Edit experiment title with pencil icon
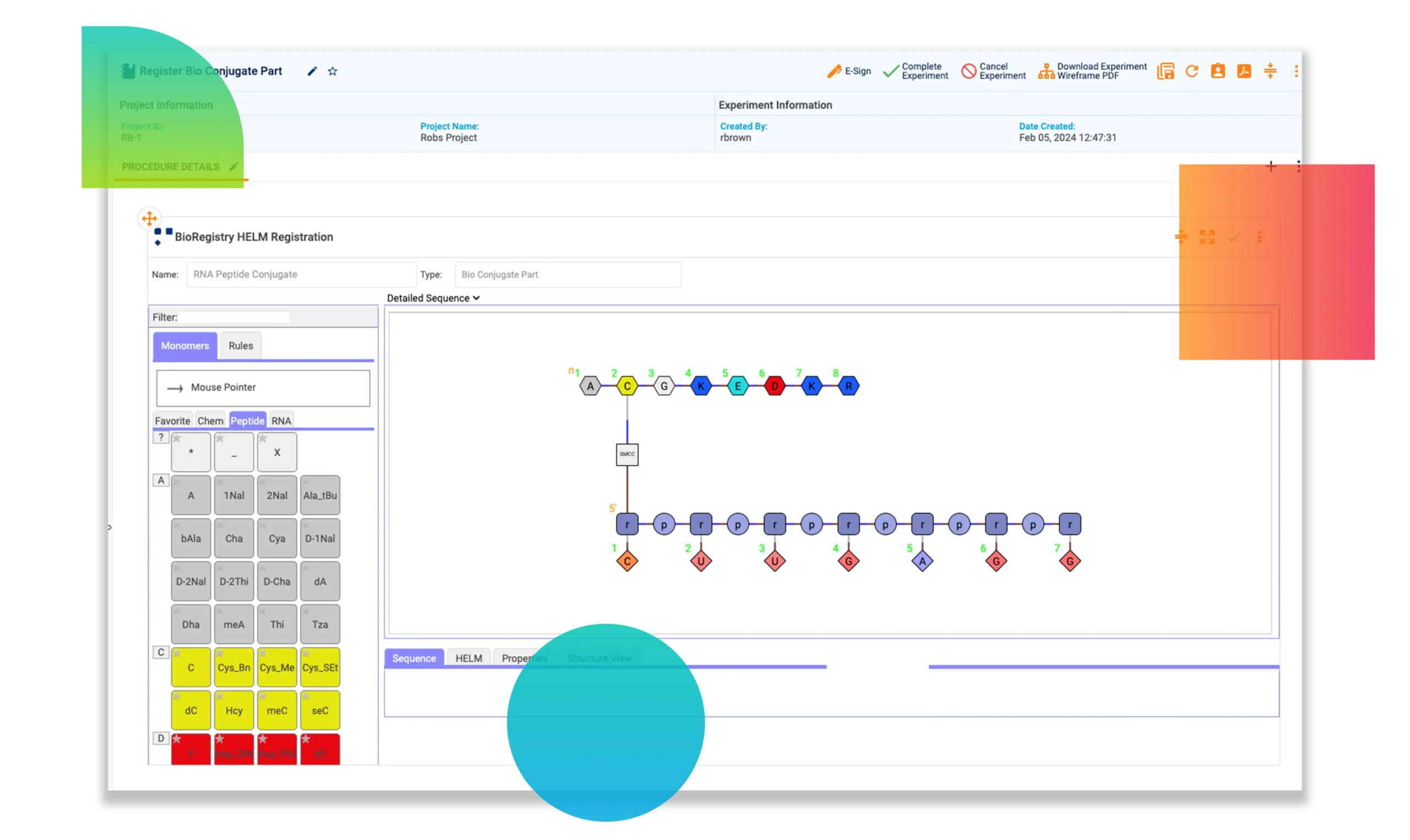 tap(312, 72)
